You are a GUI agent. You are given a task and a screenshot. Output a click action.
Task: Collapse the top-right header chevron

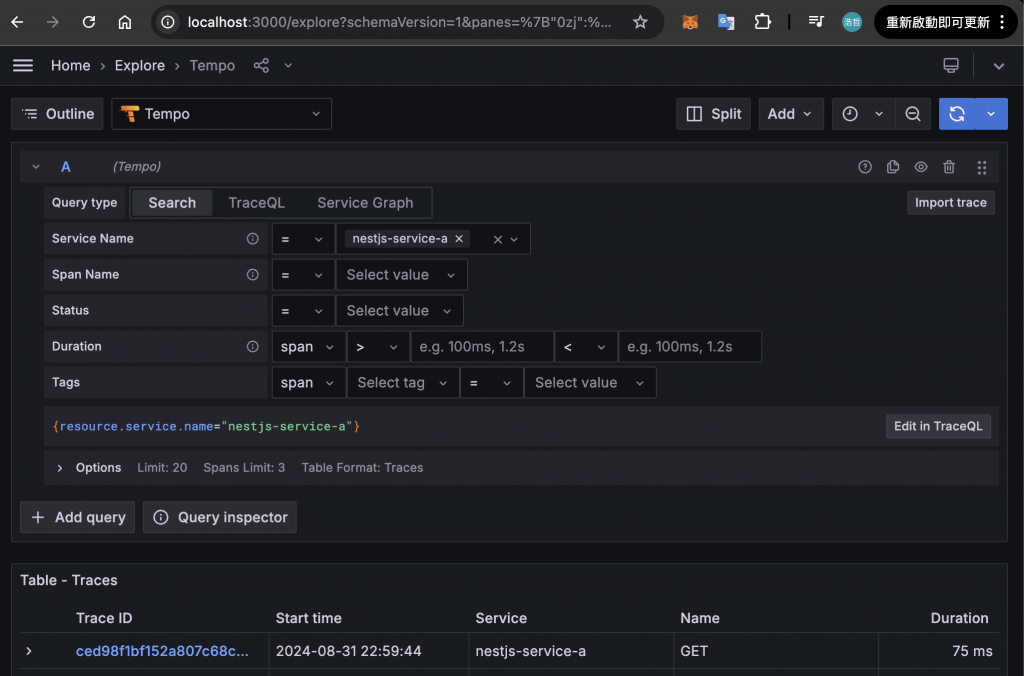pyautogui.click(x=999, y=65)
